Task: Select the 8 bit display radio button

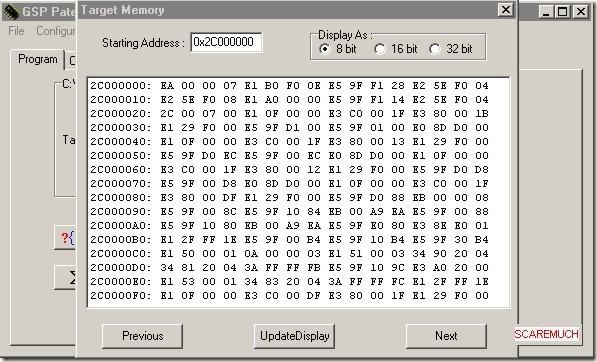Action: [325, 49]
